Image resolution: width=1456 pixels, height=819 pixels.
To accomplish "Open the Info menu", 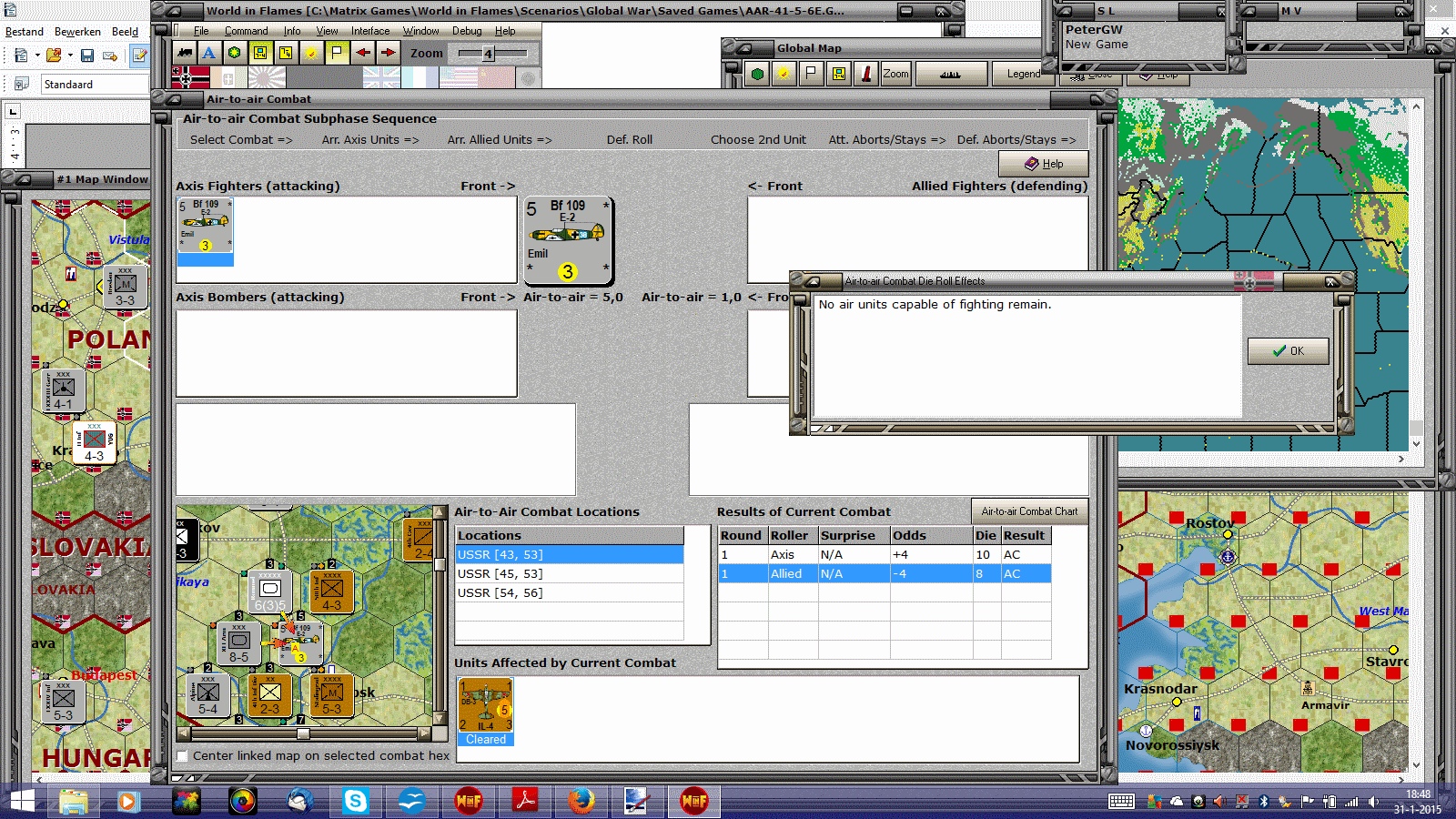I will tap(291, 31).
